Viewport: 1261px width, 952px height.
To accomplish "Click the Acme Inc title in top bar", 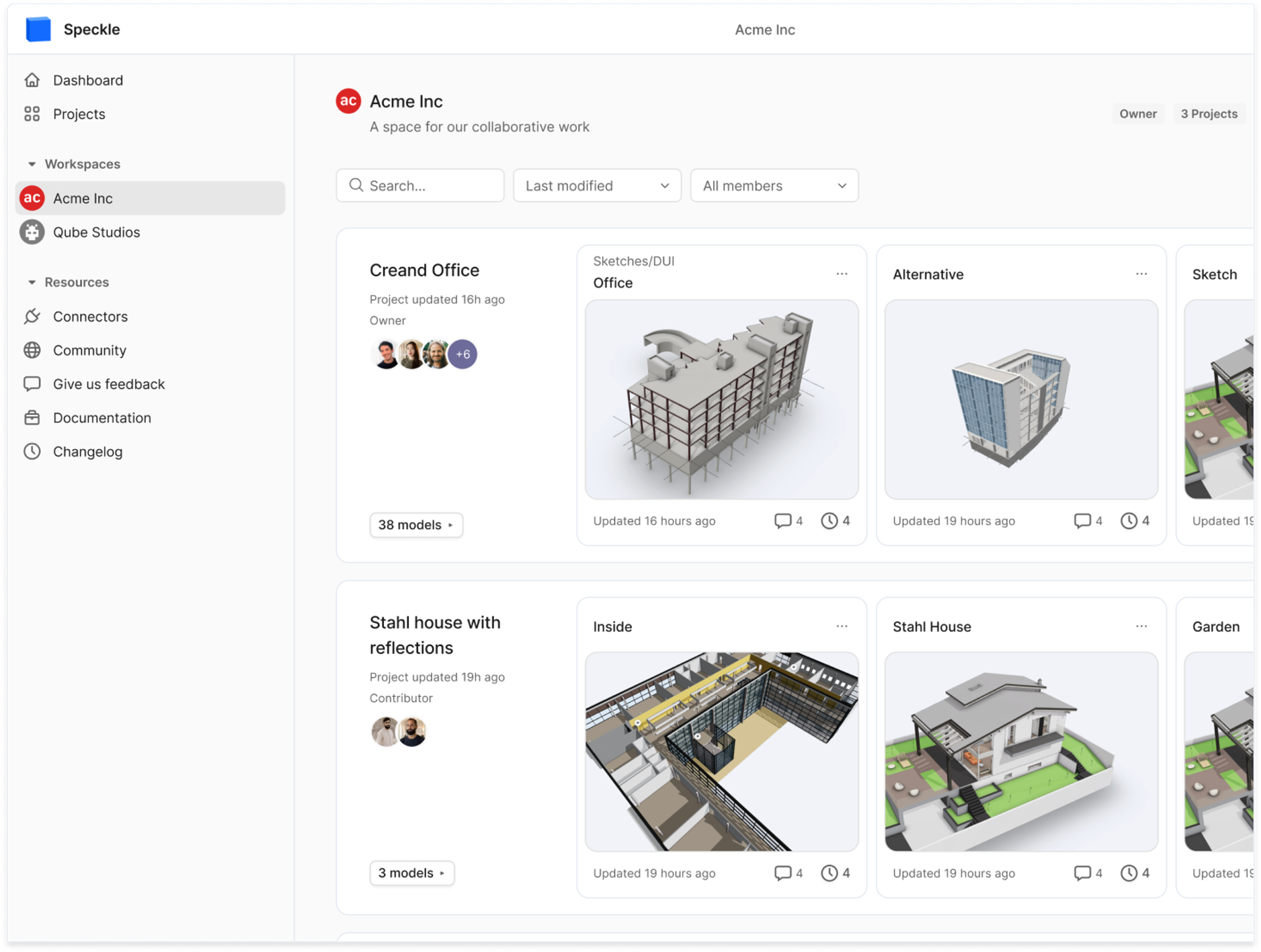I will [764, 30].
